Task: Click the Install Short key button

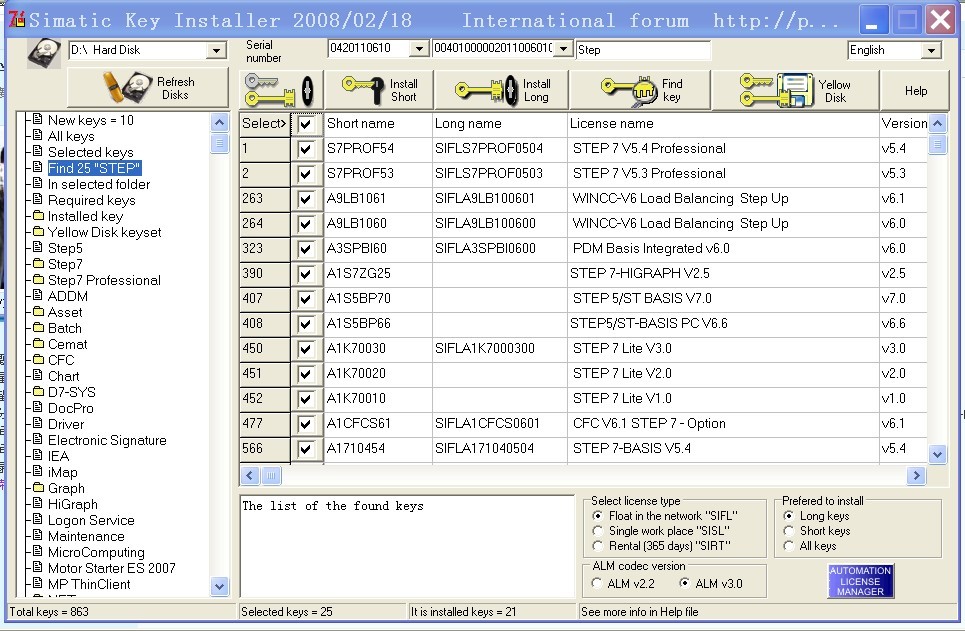Action: [380, 90]
